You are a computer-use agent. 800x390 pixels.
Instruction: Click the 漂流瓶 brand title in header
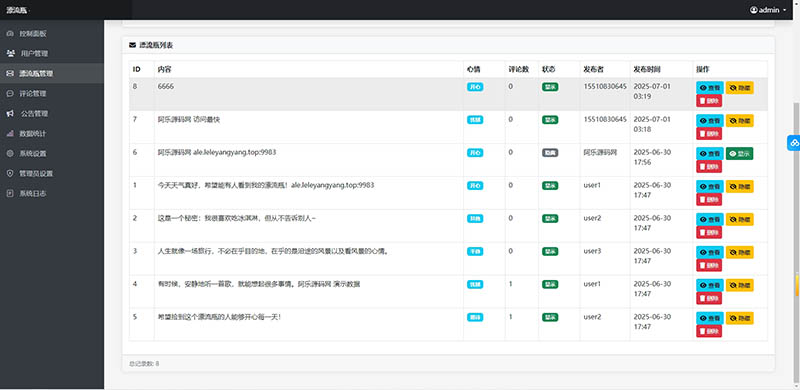click(x=18, y=10)
